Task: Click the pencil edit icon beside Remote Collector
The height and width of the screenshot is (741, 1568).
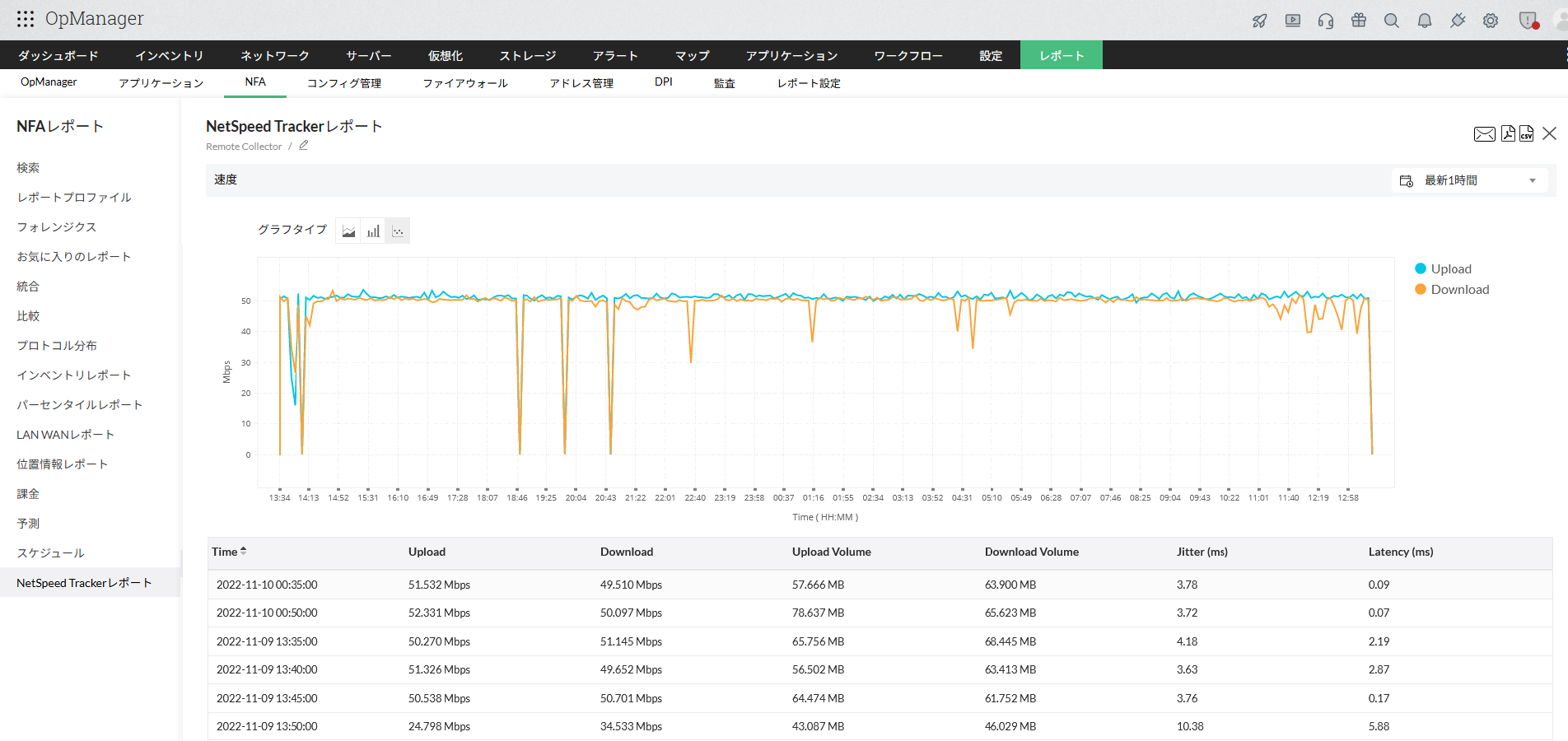Action: (x=304, y=146)
